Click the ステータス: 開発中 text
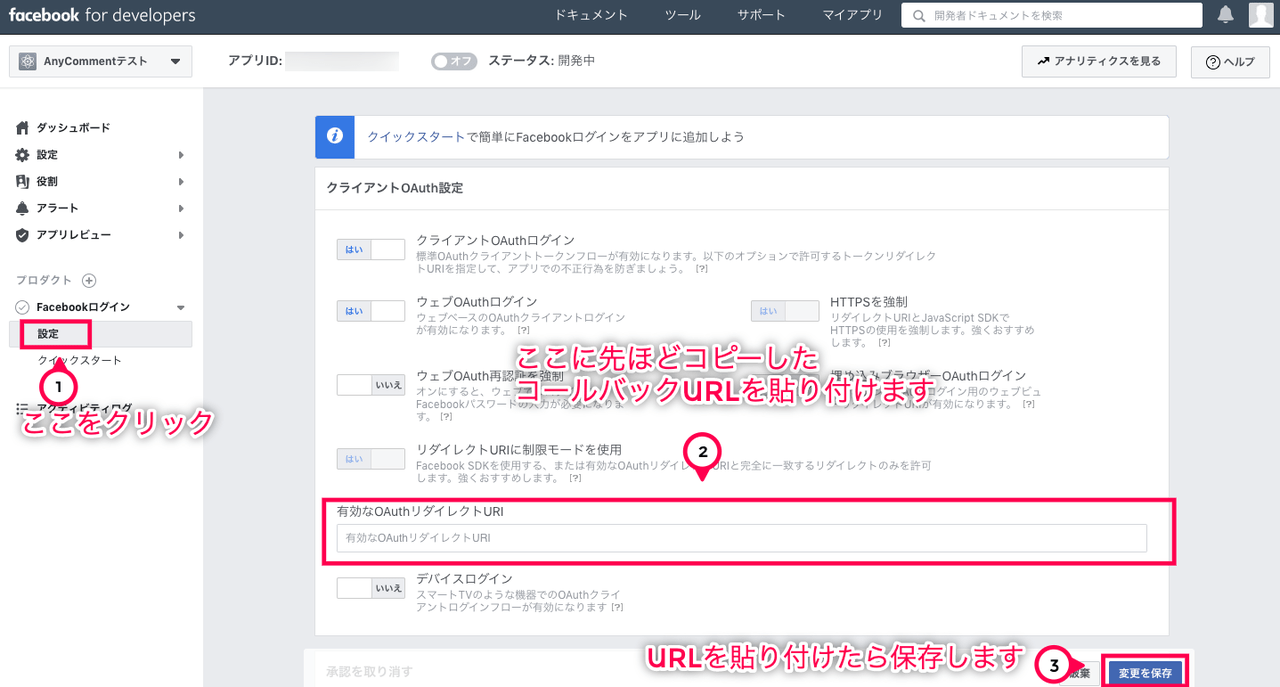The width and height of the screenshot is (1280, 687). point(542,61)
